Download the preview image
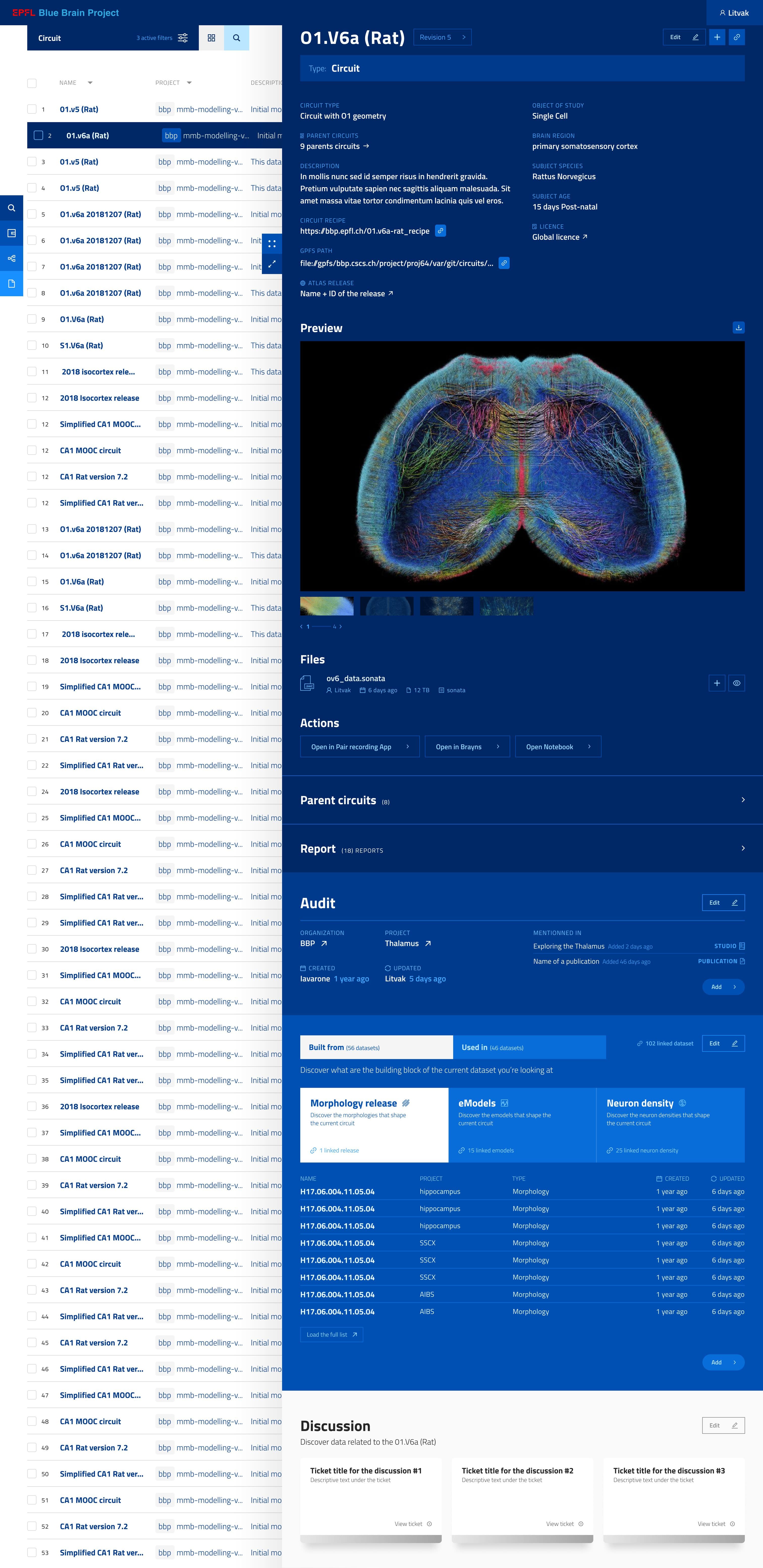 [x=738, y=328]
